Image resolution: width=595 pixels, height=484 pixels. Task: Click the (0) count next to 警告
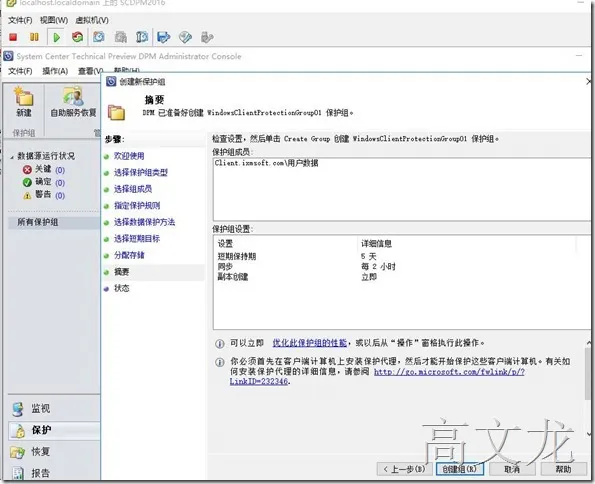60,196
